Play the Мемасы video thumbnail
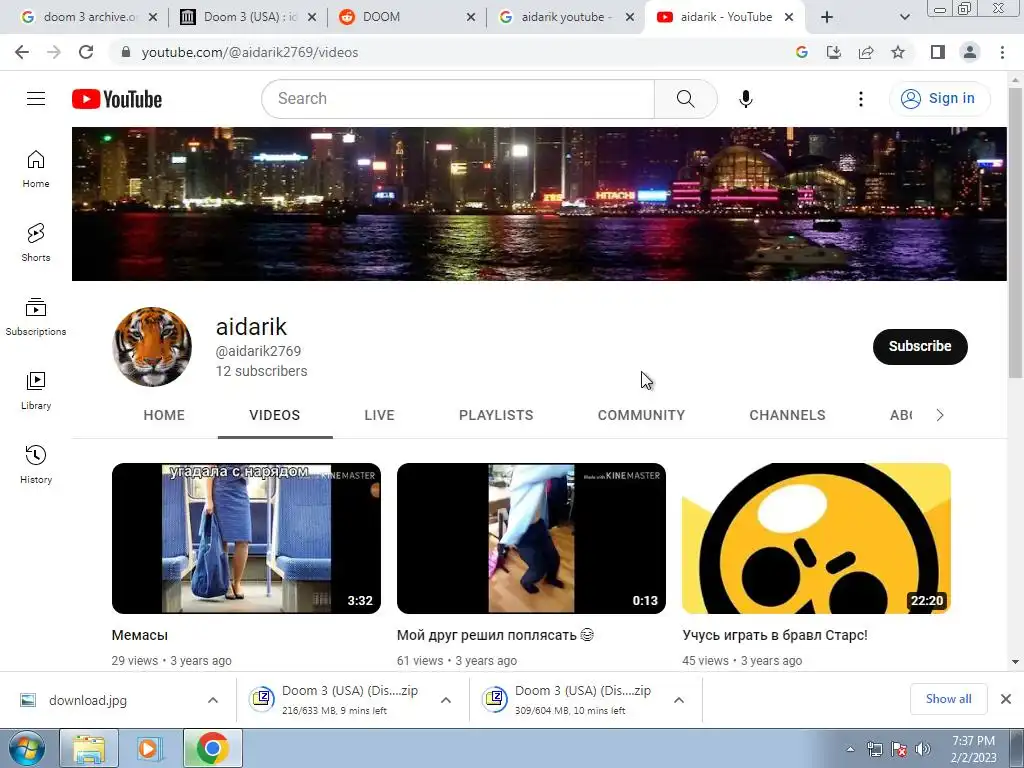The image size is (1024, 768). [246, 539]
